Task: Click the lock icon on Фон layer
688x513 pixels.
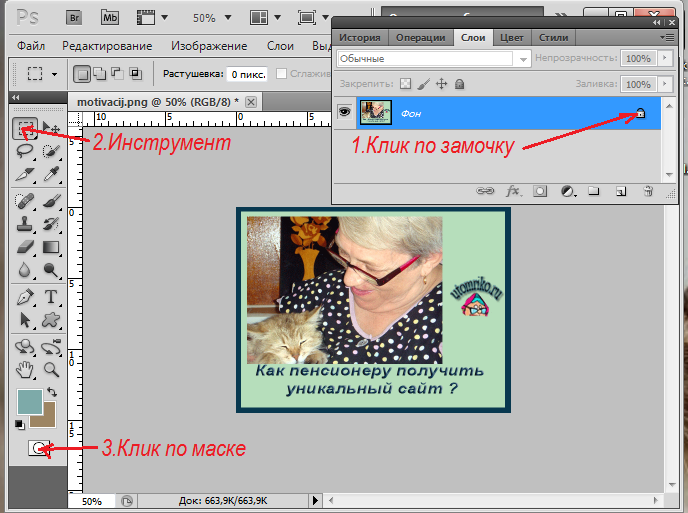Action: pos(641,114)
